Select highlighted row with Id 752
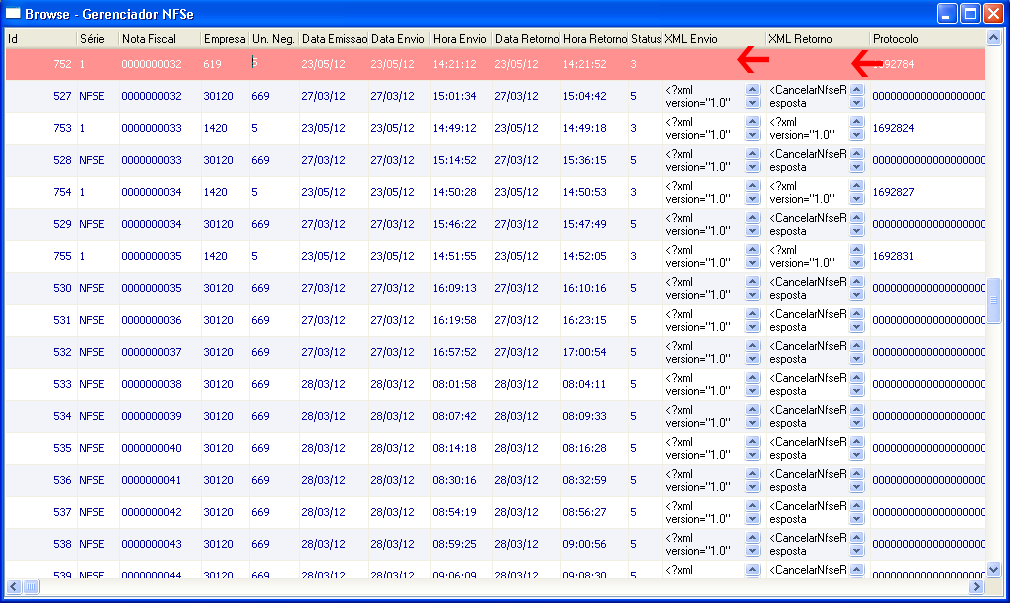1010x603 pixels. pos(495,64)
